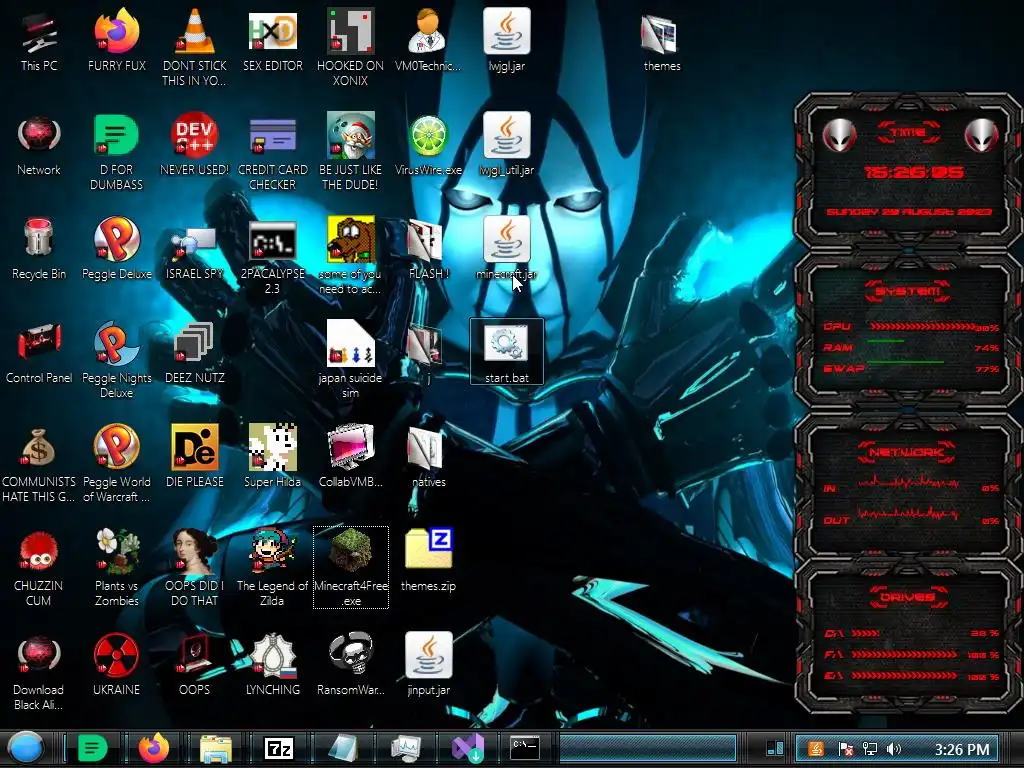Select the Plants vs Zombies icon
1024x768 pixels.
click(x=116, y=551)
